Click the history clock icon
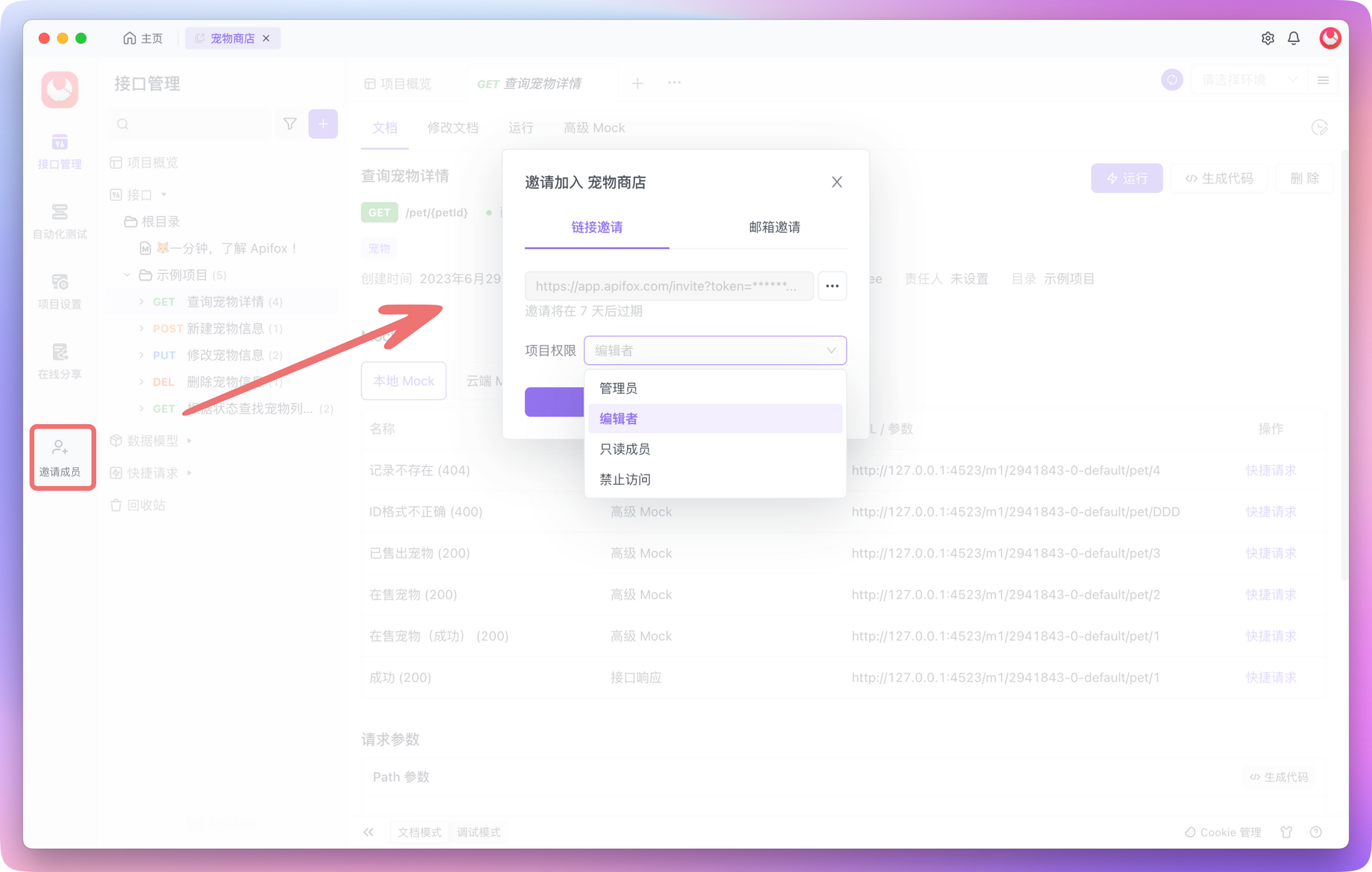This screenshot has width=1372, height=872. point(1319,128)
